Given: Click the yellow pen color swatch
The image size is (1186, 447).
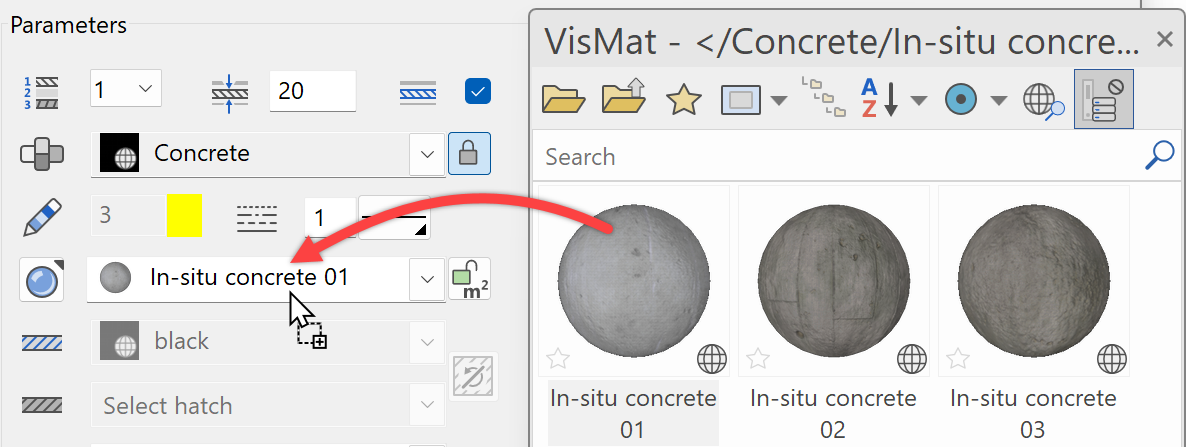Looking at the screenshot, I should pos(184,216).
